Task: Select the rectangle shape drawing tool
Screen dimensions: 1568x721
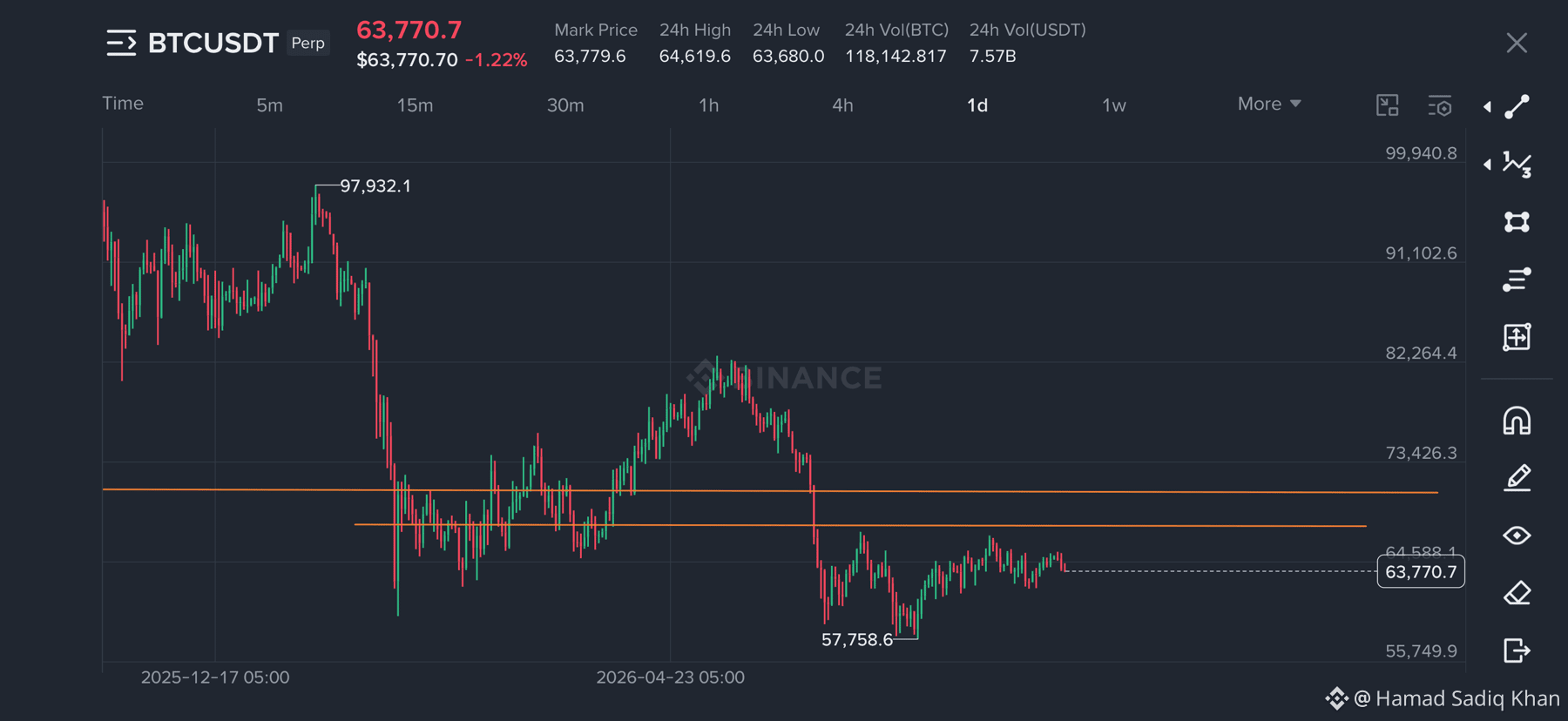Action: [x=1517, y=222]
